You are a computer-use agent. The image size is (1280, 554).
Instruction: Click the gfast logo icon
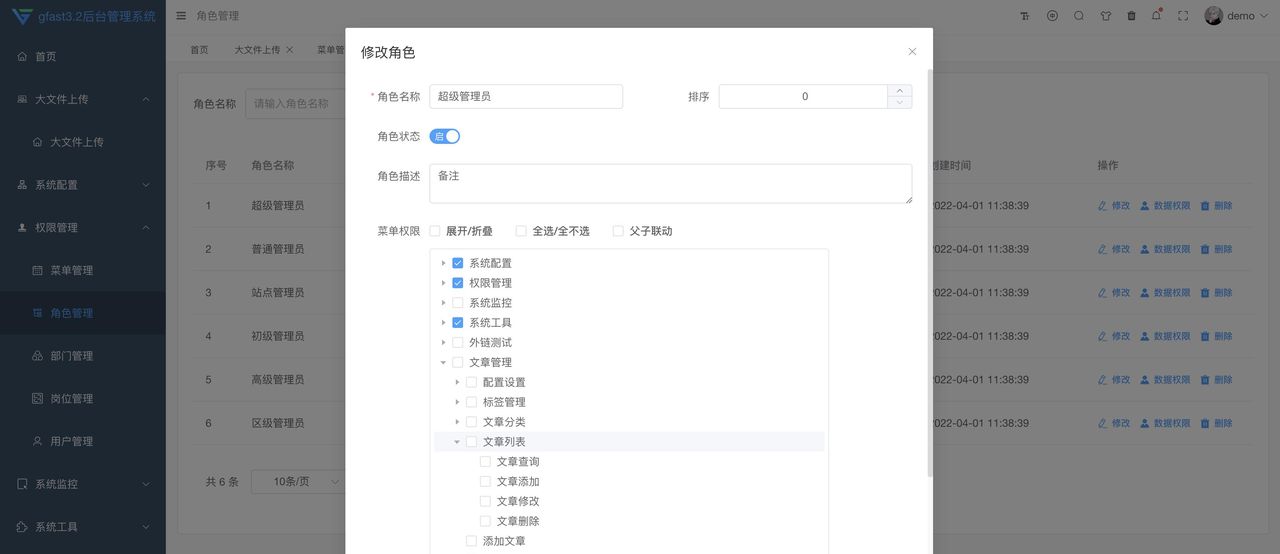pyautogui.click(x=22, y=16)
